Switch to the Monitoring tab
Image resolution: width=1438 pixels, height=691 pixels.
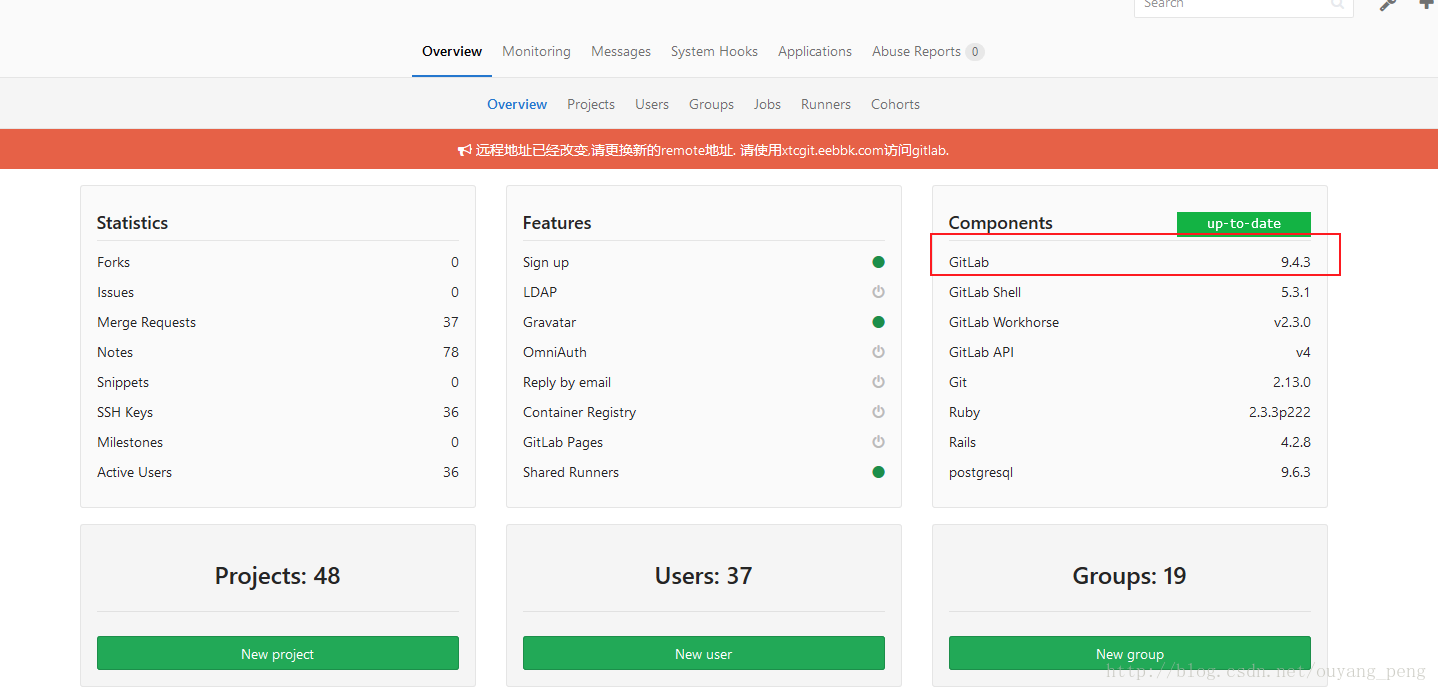click(x=536, y=51)
